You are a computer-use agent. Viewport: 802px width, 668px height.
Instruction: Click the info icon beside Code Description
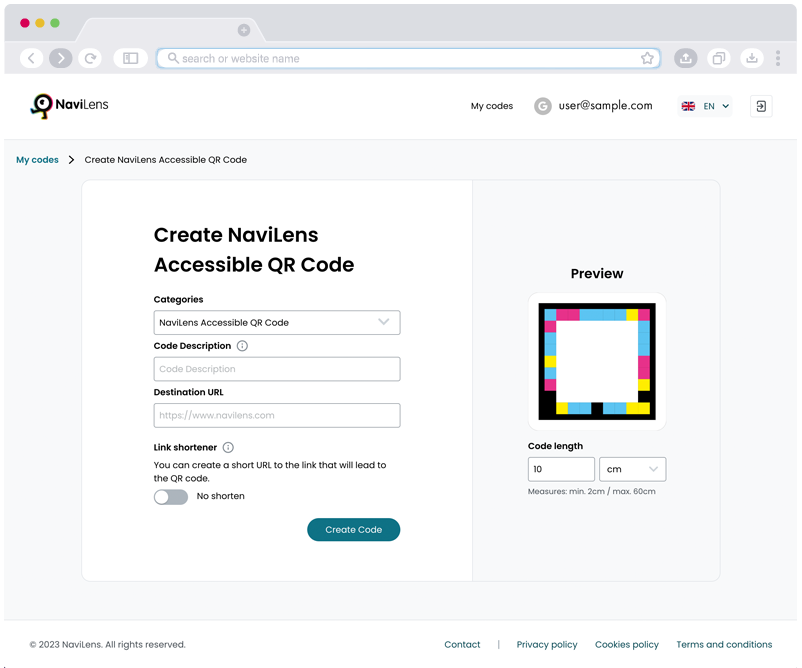coord(242,346)
